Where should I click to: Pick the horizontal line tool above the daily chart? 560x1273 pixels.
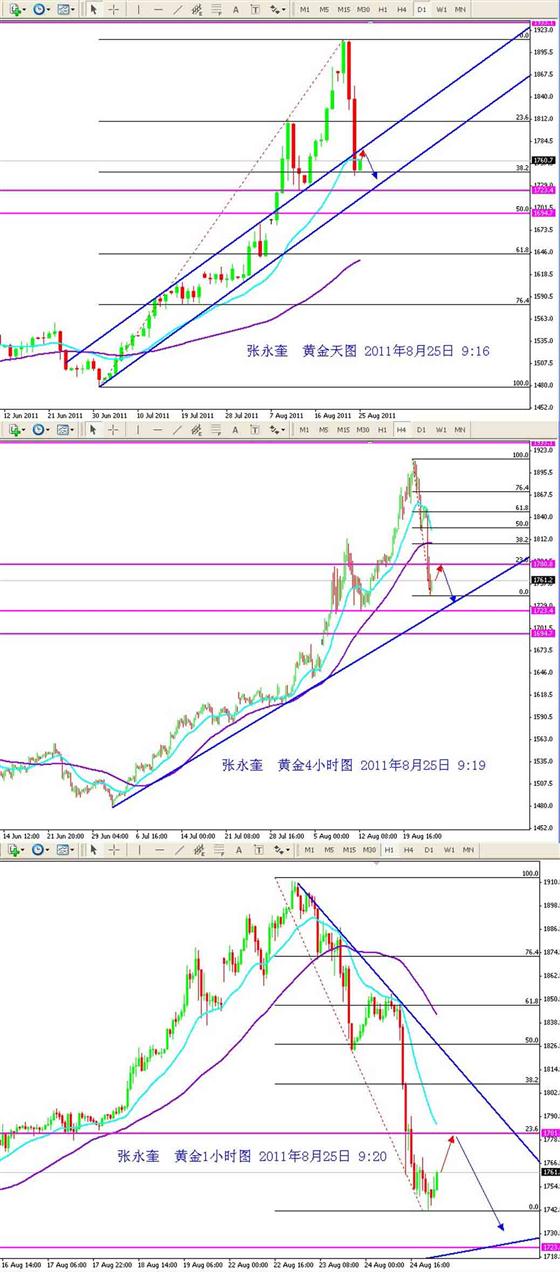[159, 9]
